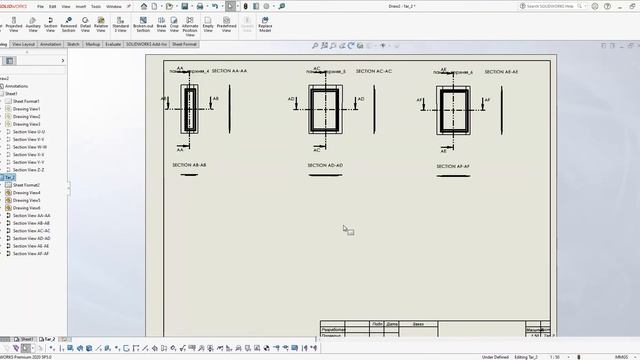Screen dimensions: 640x360
Task: Open the dropdown arrow next to Select tool
Action: pos(238,6)
